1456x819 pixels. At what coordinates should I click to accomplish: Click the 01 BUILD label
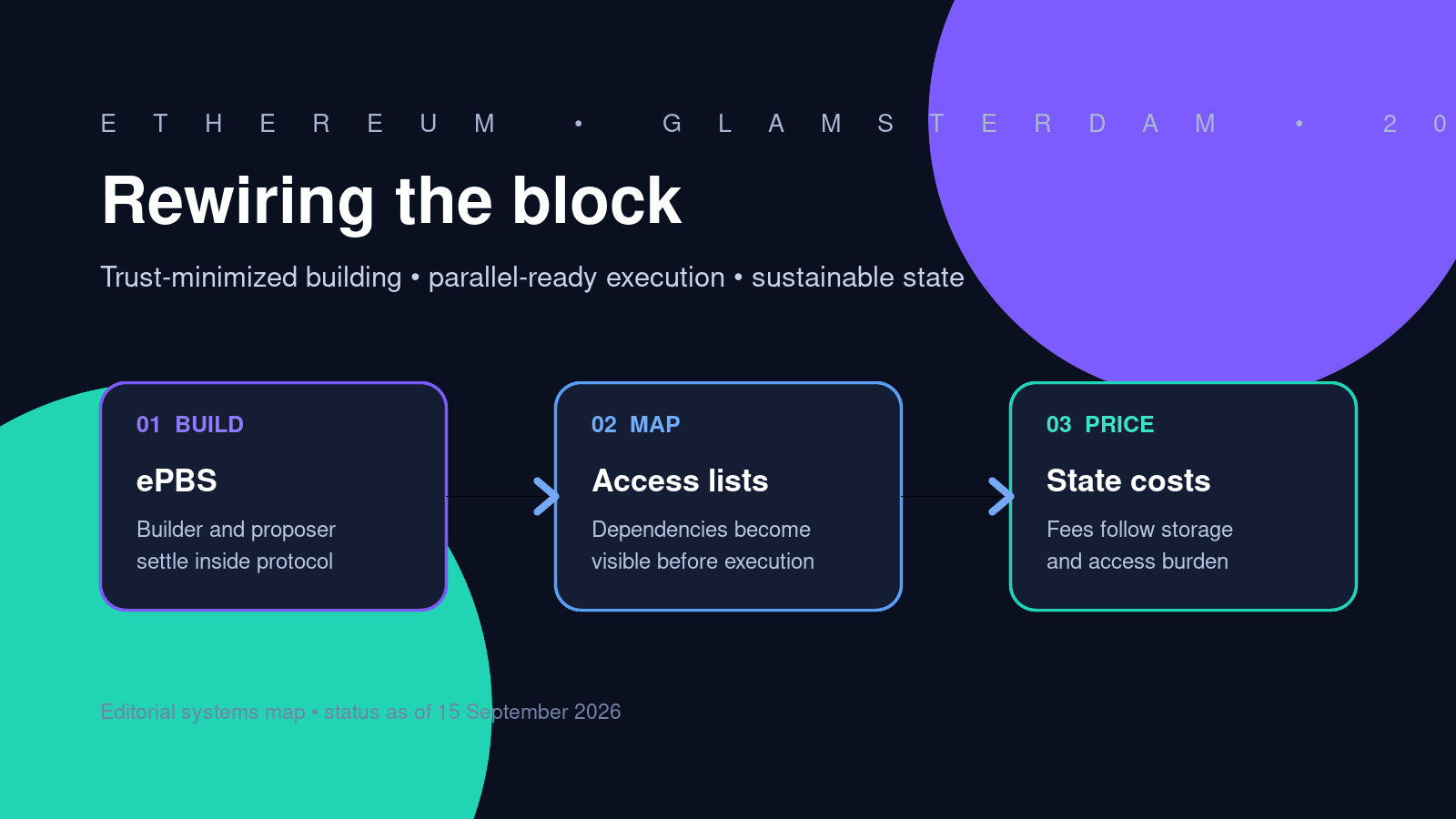[190, 425]
